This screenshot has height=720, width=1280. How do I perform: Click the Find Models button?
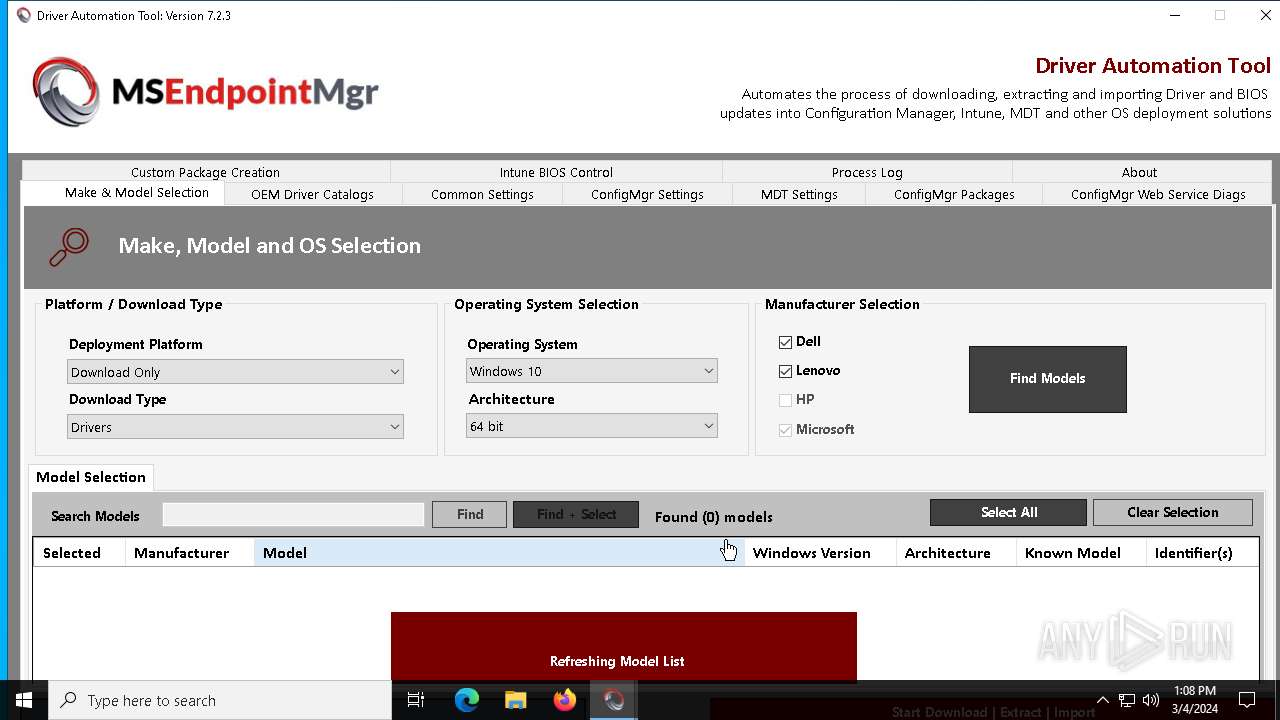[1047, 379]
